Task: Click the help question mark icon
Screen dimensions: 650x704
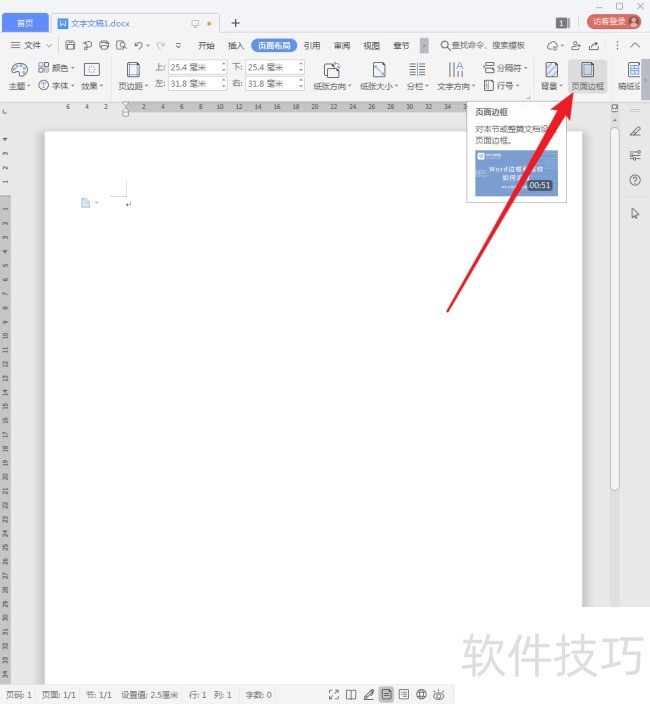Action: [x=635, y=180]
